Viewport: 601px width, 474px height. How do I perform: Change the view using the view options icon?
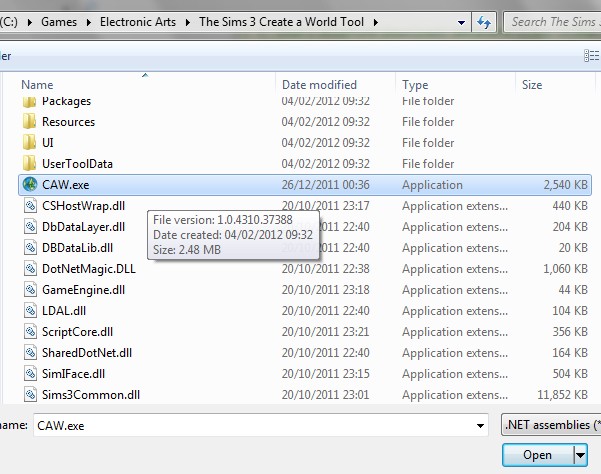(x=592, y=56)
